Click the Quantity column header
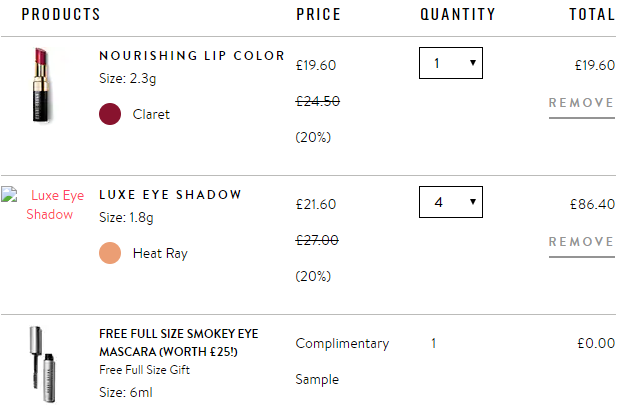This screenshot has height=409, width=636. point(458,15)
